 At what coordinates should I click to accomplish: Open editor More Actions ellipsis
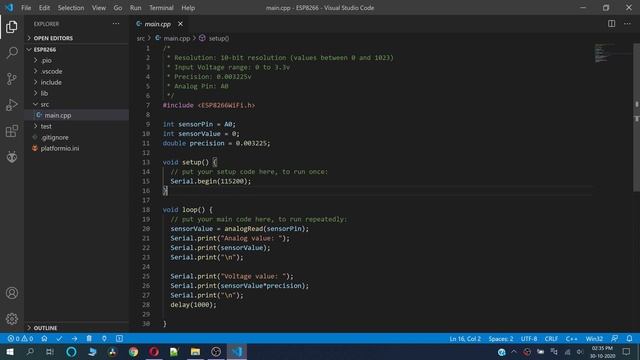click(627, 24)
